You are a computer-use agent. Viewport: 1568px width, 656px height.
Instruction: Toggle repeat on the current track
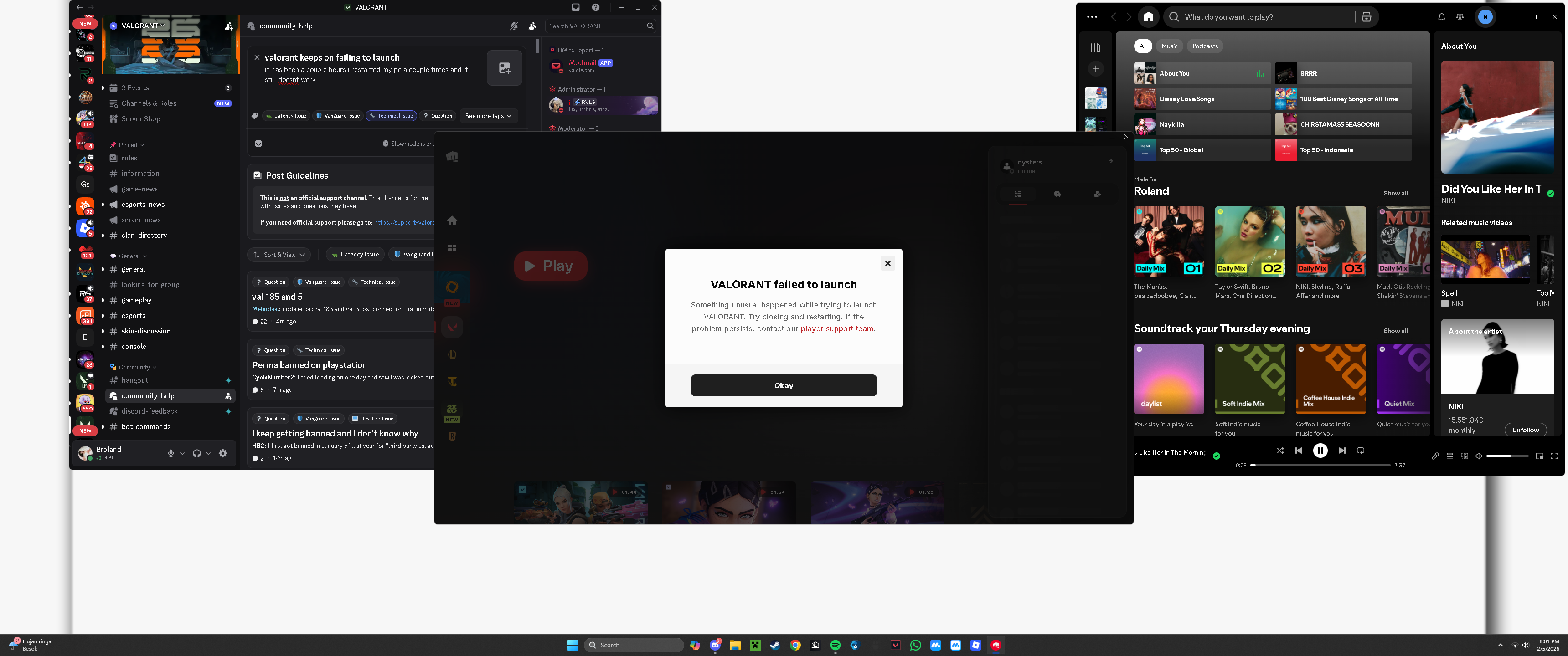tap(1361, 450)
